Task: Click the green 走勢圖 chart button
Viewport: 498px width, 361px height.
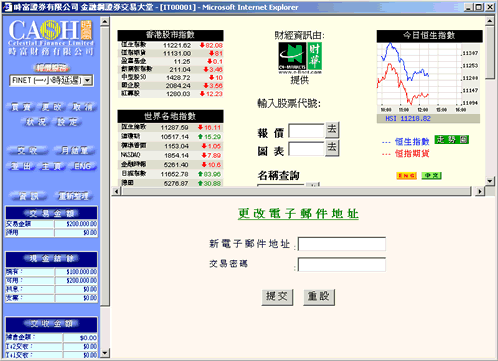Action: (452, 140)
